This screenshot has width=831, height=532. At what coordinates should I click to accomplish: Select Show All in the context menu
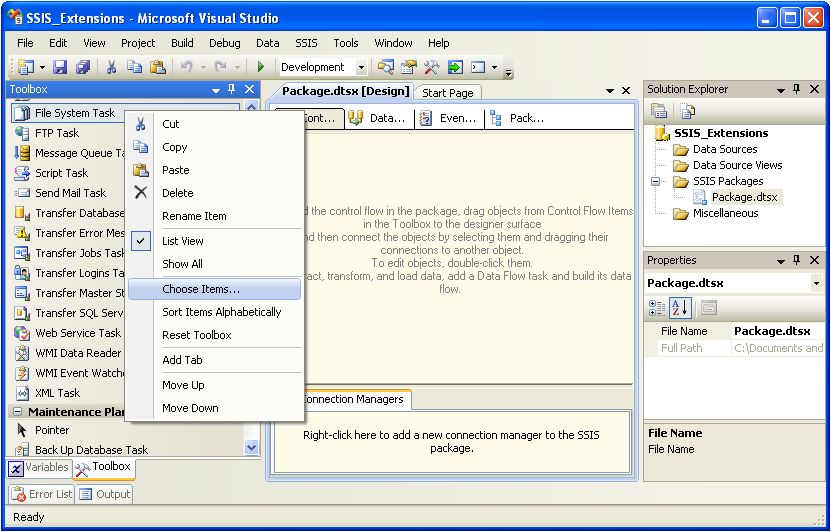(x=215, y=264)
